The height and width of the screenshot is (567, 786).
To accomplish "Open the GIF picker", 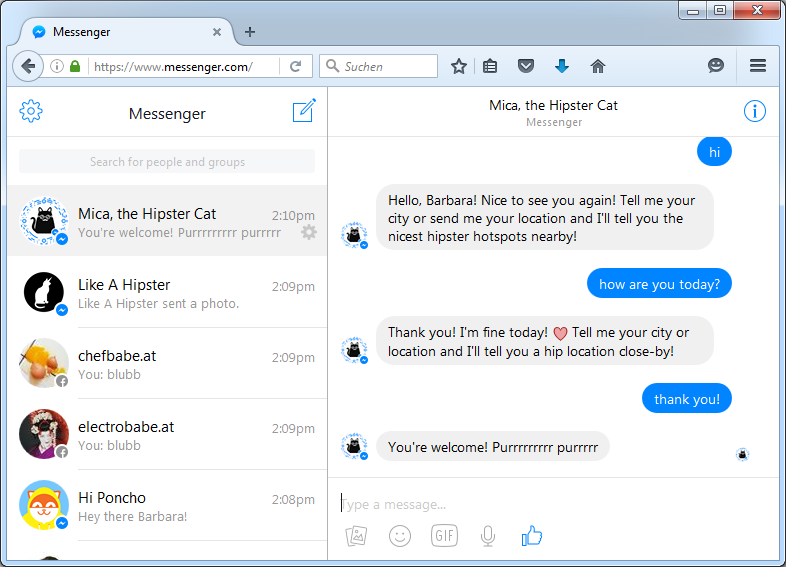I will pyautogui.click(x=444, y=536).
